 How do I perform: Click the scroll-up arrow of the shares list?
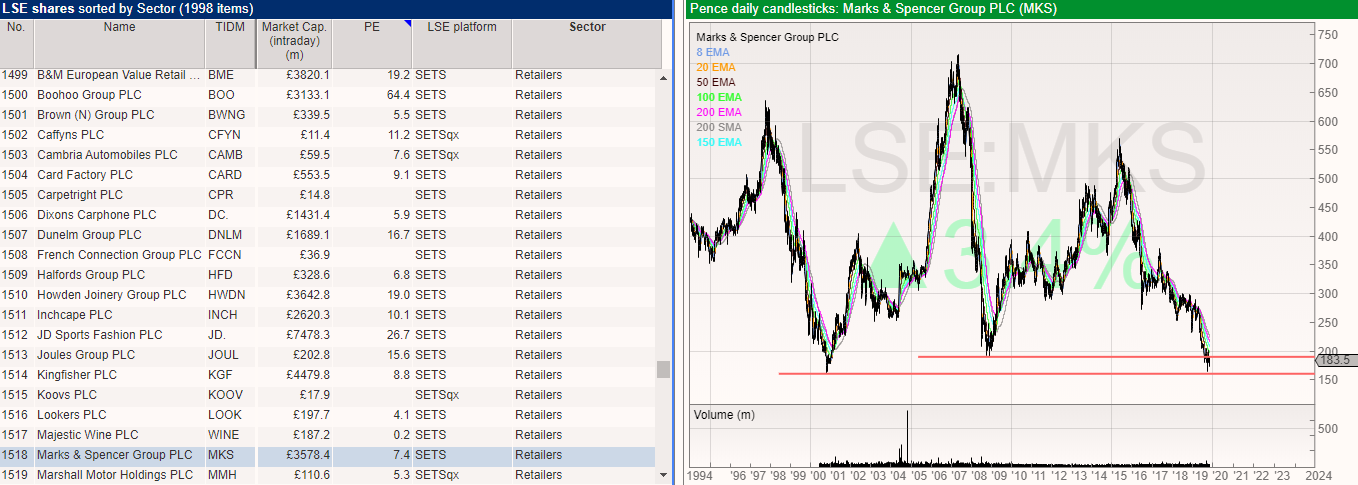[x=662, y=76]
